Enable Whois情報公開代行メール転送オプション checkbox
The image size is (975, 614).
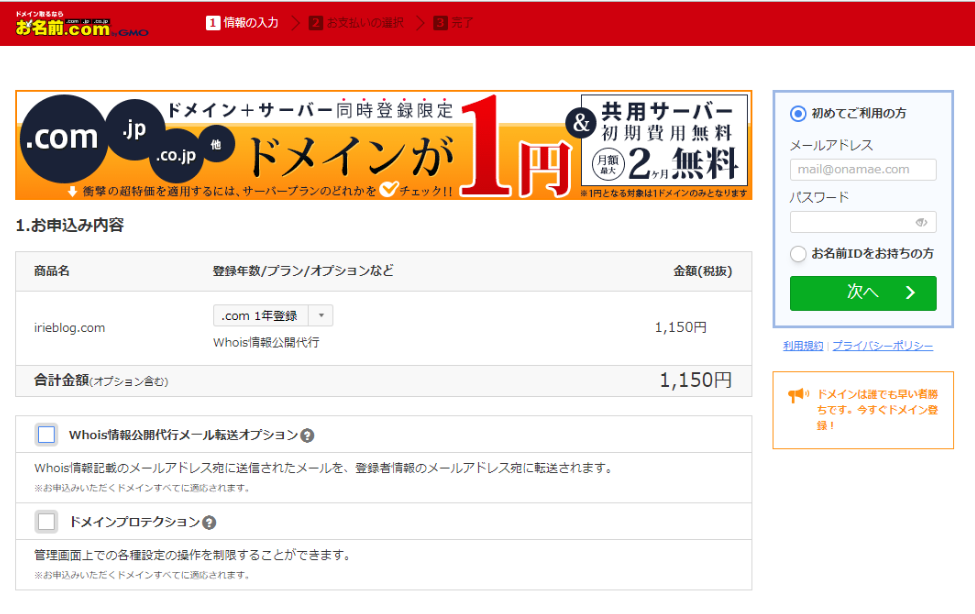(47, 434)
